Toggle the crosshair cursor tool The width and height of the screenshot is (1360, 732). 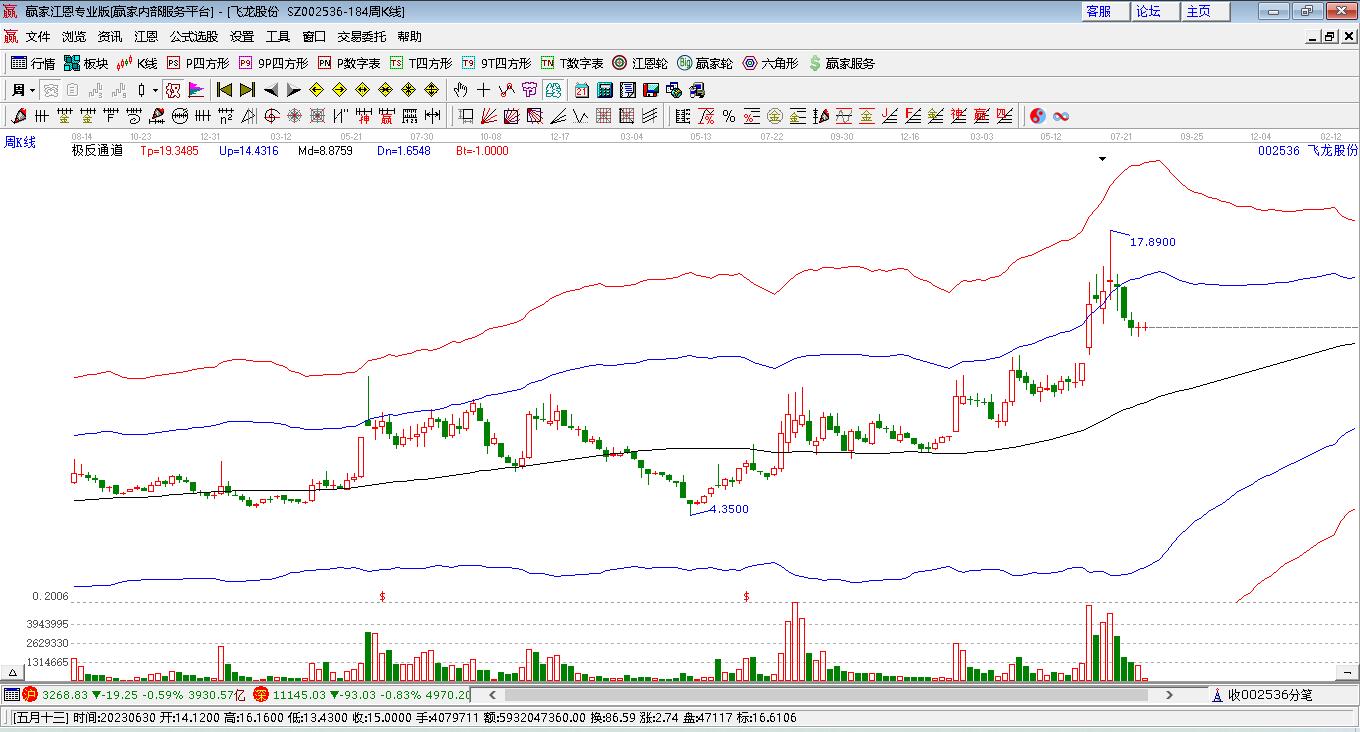pos(484,90)
